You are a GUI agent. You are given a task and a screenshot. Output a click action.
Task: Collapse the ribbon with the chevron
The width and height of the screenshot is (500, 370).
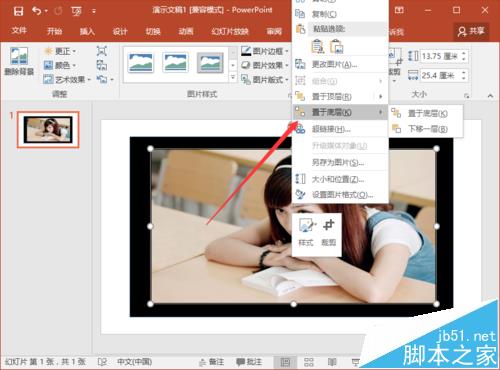[x=490, y=96]
